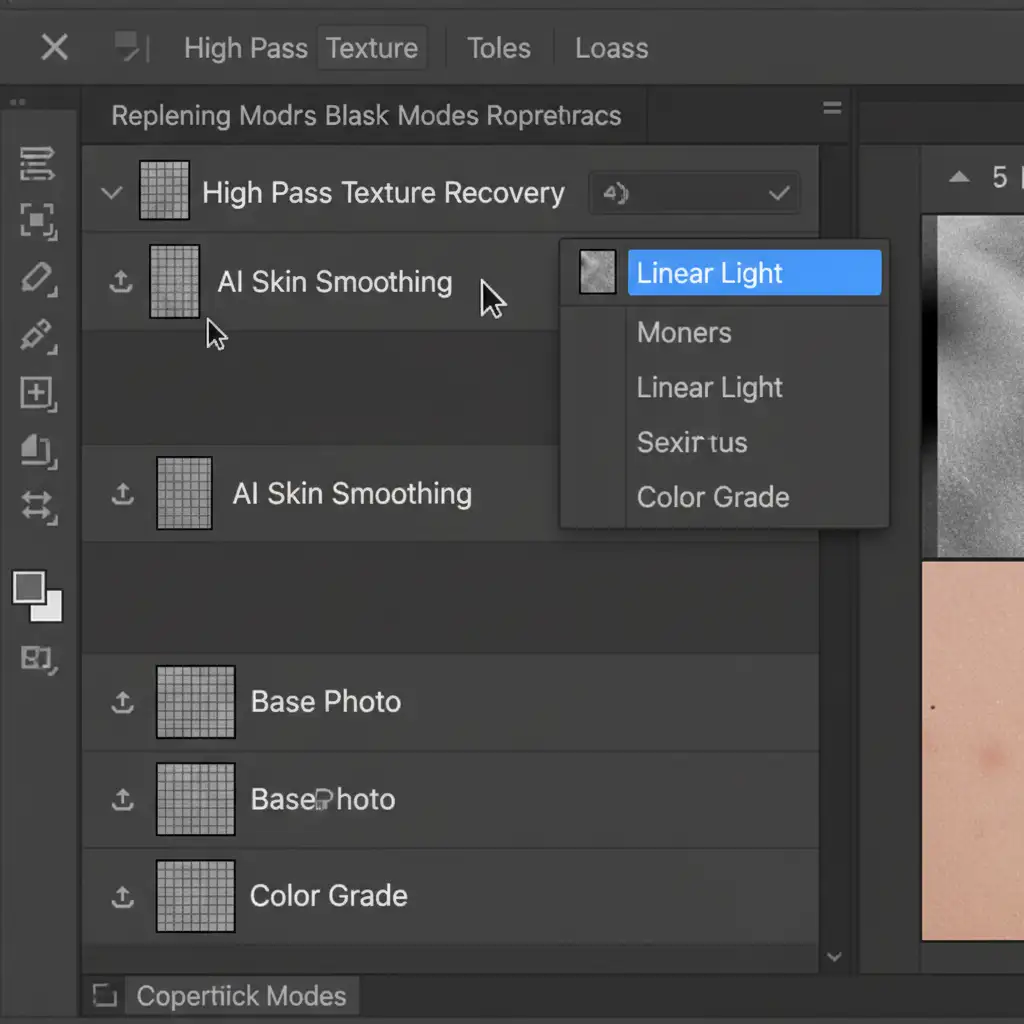1024x1024 pixels.
Task: Select the frame selection tool in toolbar
Action: click(x=37, y=220)
